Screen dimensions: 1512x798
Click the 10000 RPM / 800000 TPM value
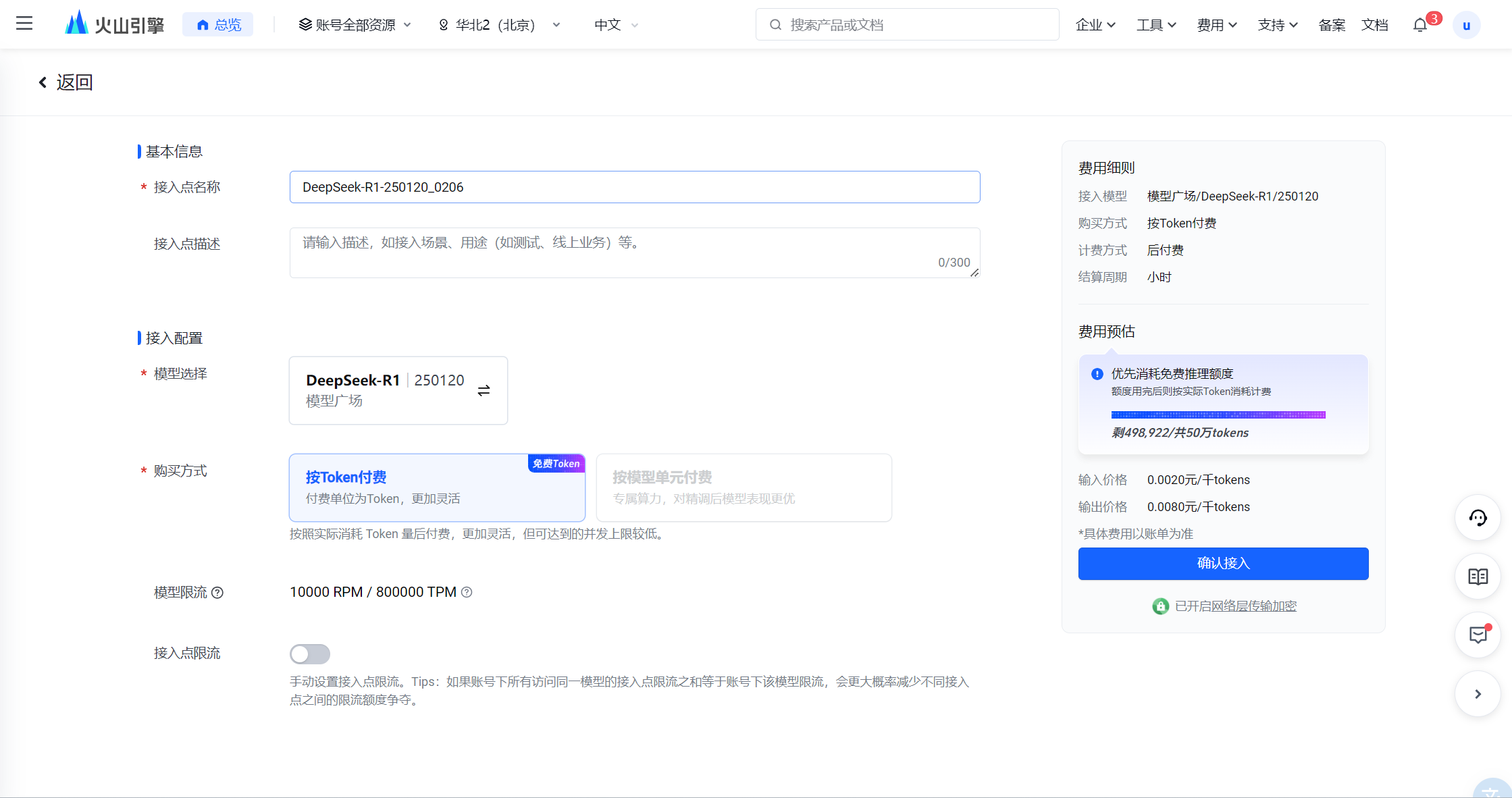(373, 592)
